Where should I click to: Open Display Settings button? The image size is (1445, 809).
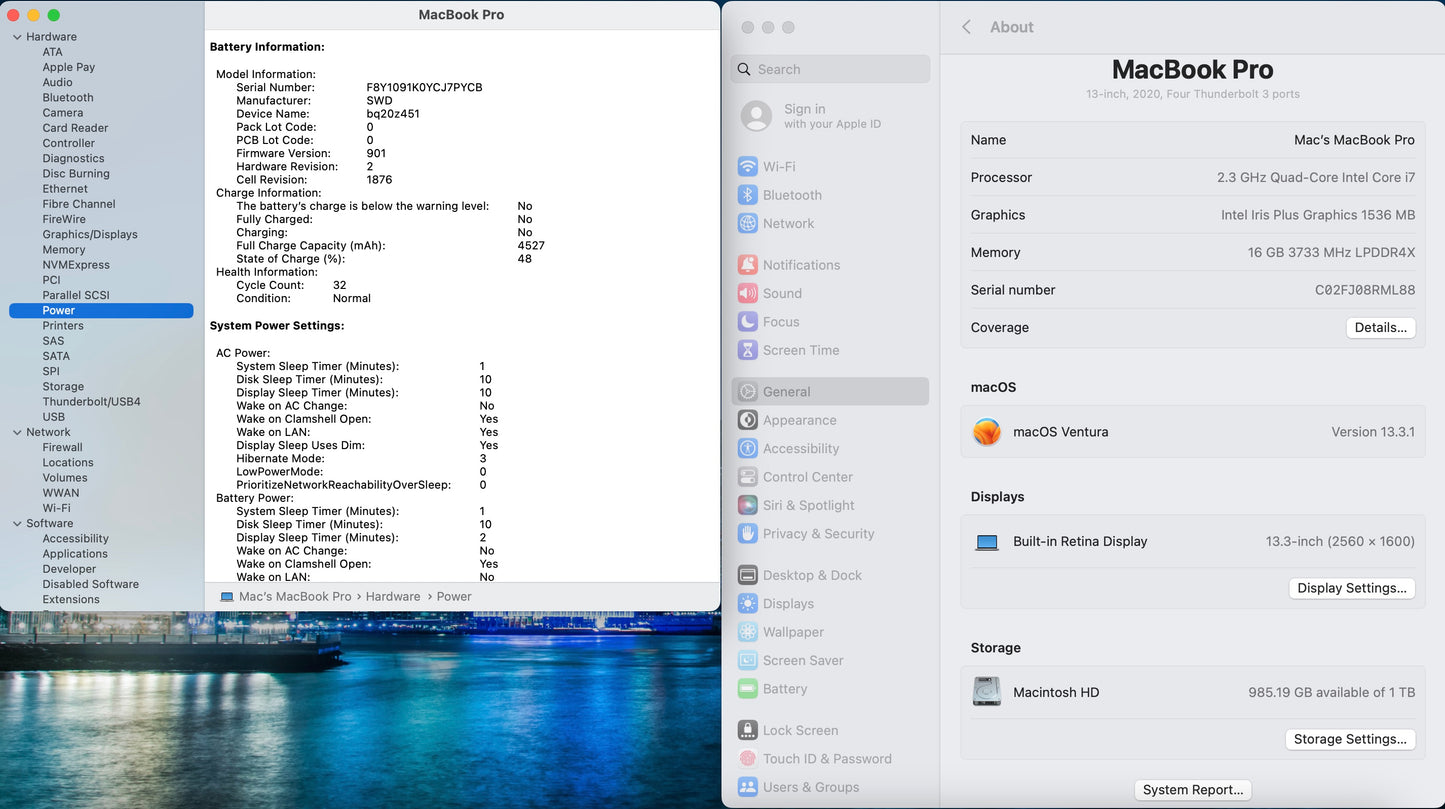coord(1351,588)
